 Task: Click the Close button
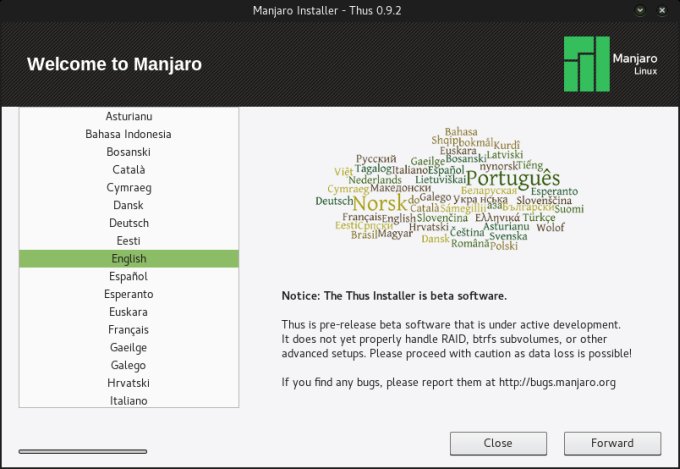click(498, 443)
